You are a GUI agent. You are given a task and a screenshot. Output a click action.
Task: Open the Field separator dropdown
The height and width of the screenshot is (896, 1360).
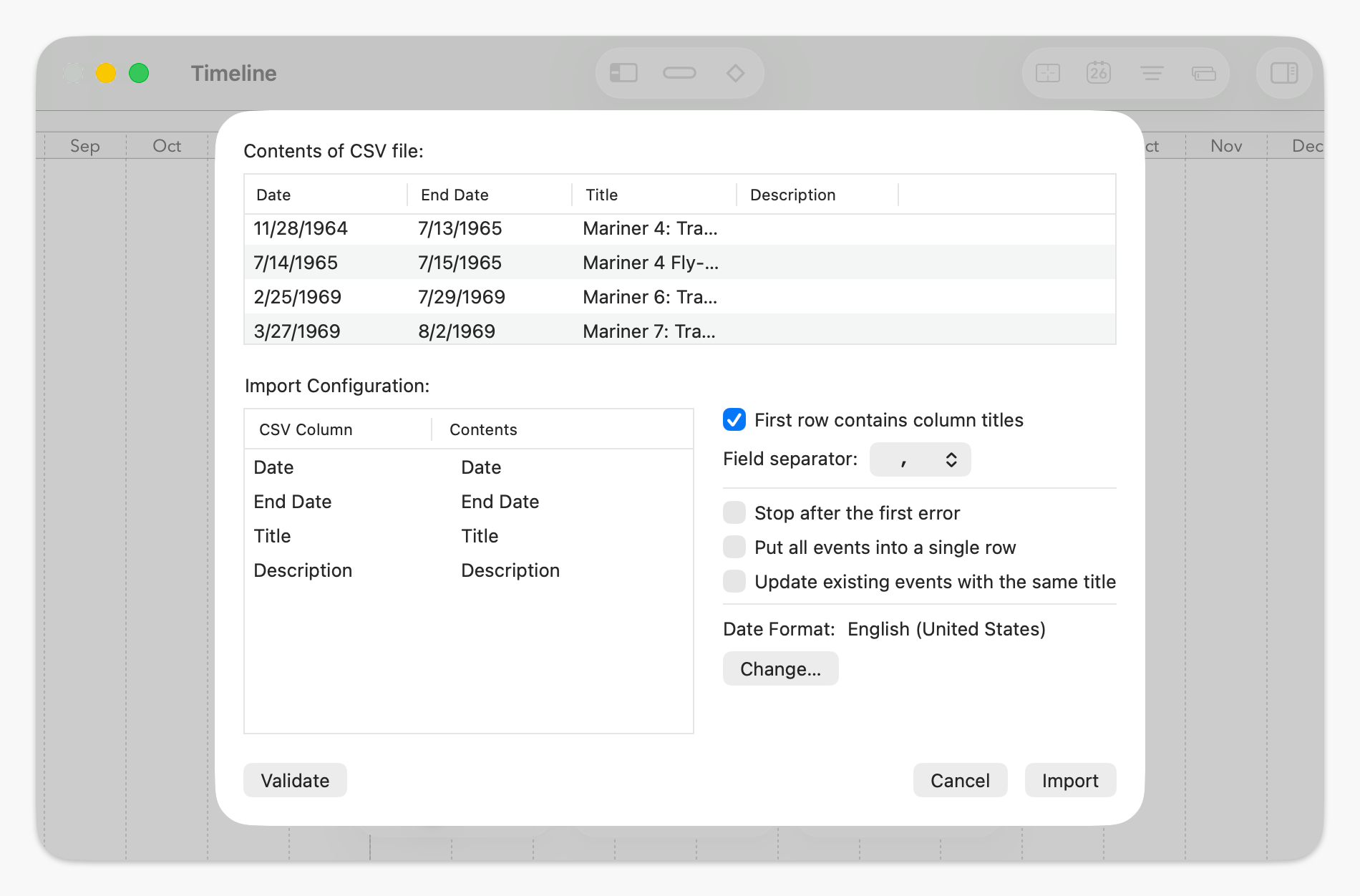point(920,459)
